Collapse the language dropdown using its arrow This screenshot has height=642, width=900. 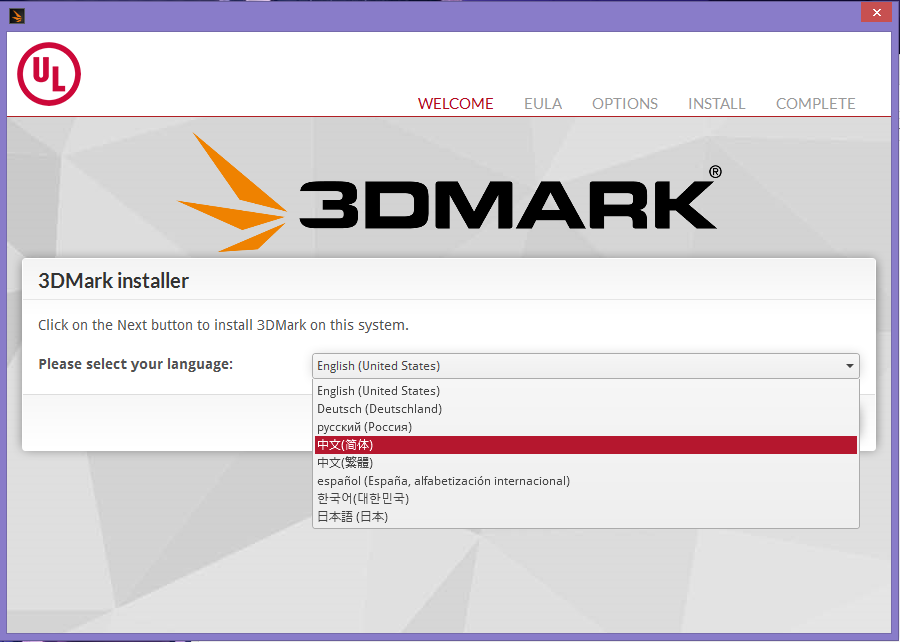[849, 366]
